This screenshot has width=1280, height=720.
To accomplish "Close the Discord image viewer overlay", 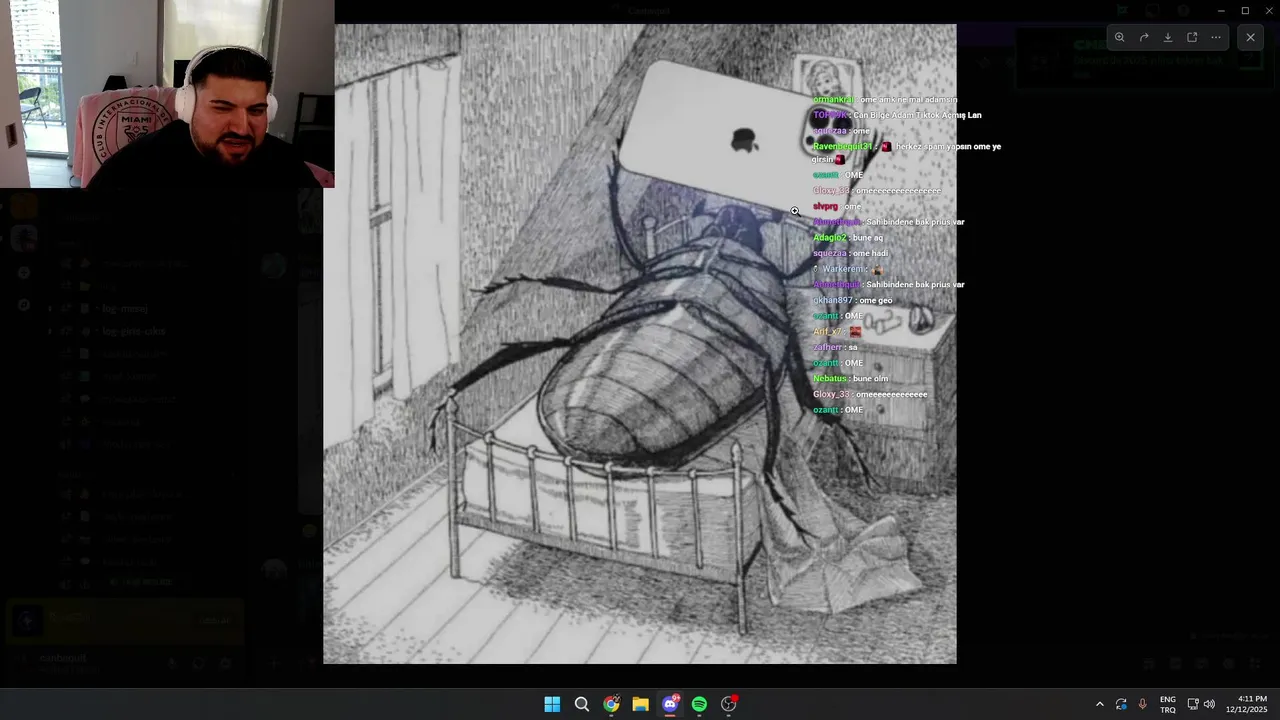I will coord(1250,38).
